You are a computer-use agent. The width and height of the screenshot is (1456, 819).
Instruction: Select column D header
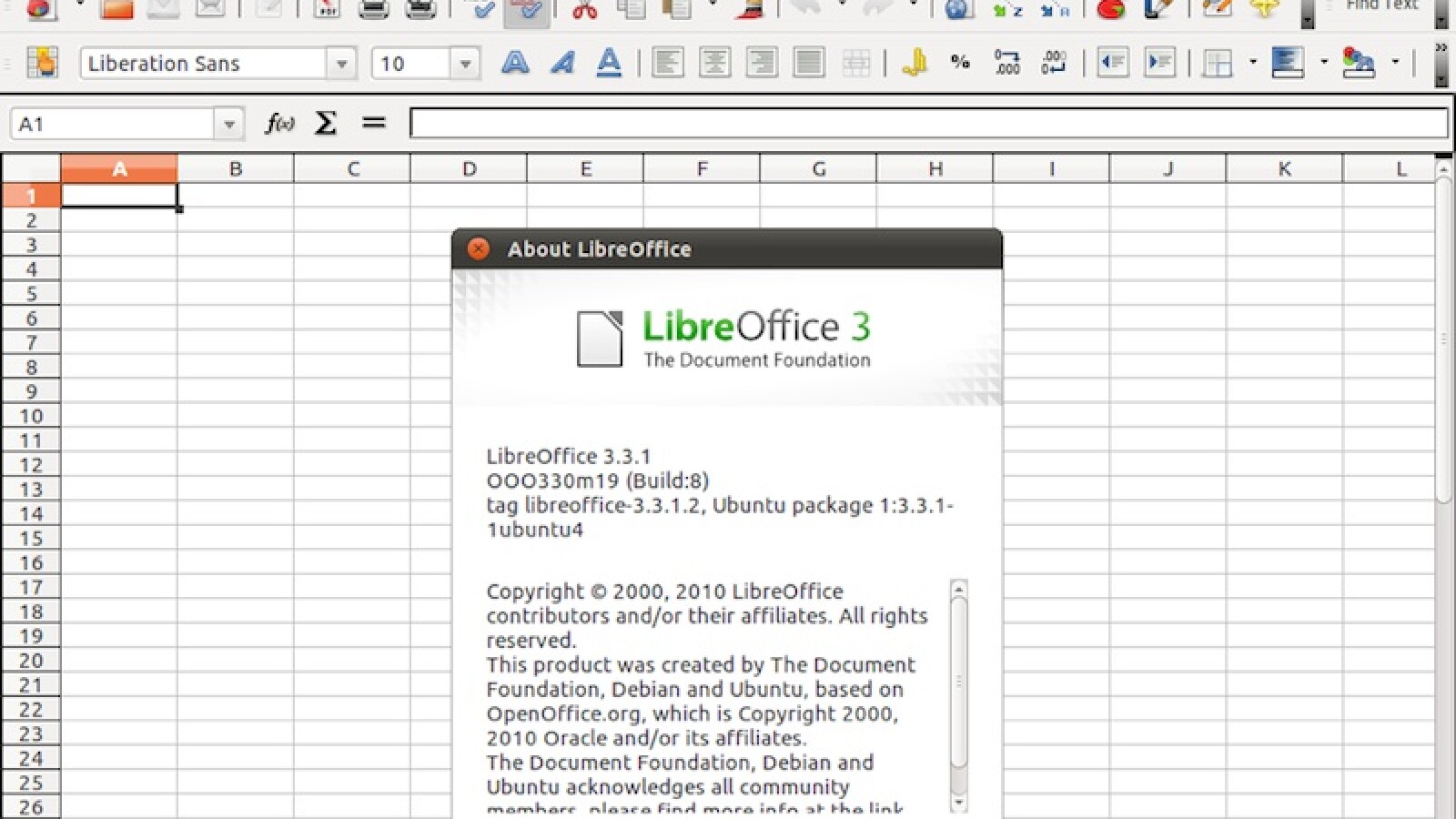[x=469, y=169]
